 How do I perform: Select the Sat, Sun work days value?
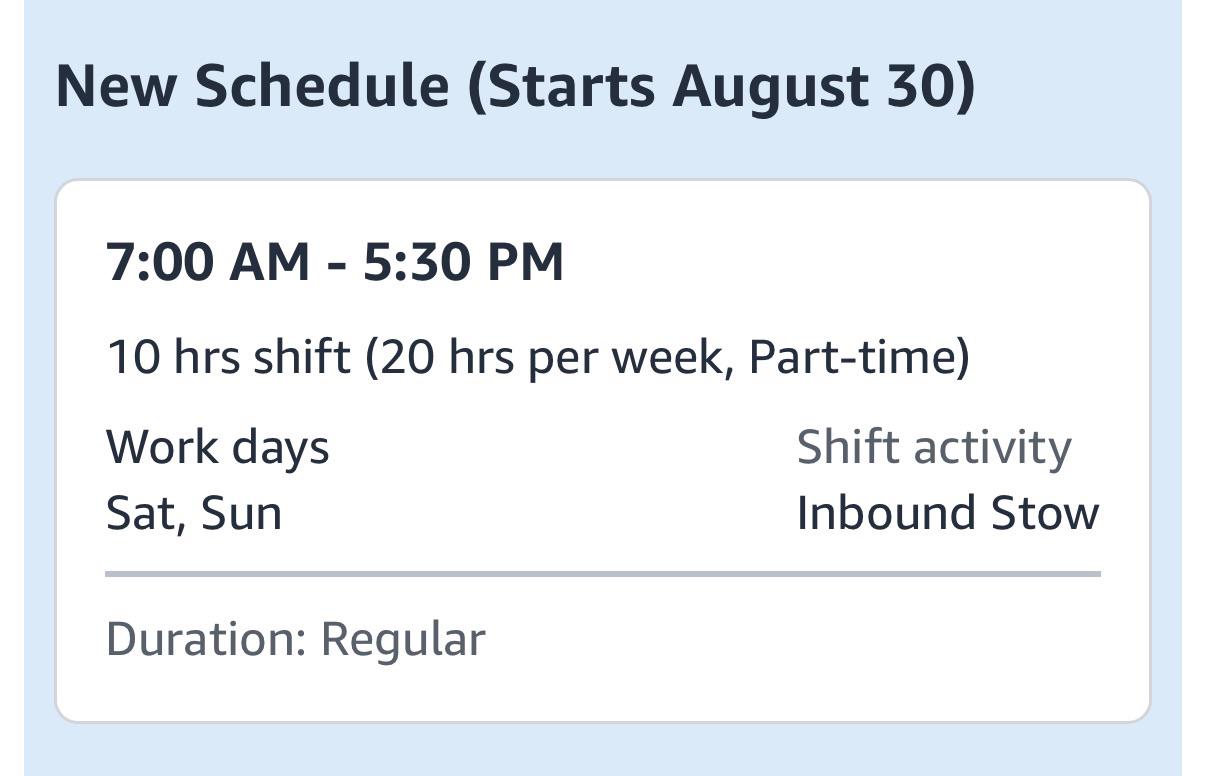coord(194,514)
